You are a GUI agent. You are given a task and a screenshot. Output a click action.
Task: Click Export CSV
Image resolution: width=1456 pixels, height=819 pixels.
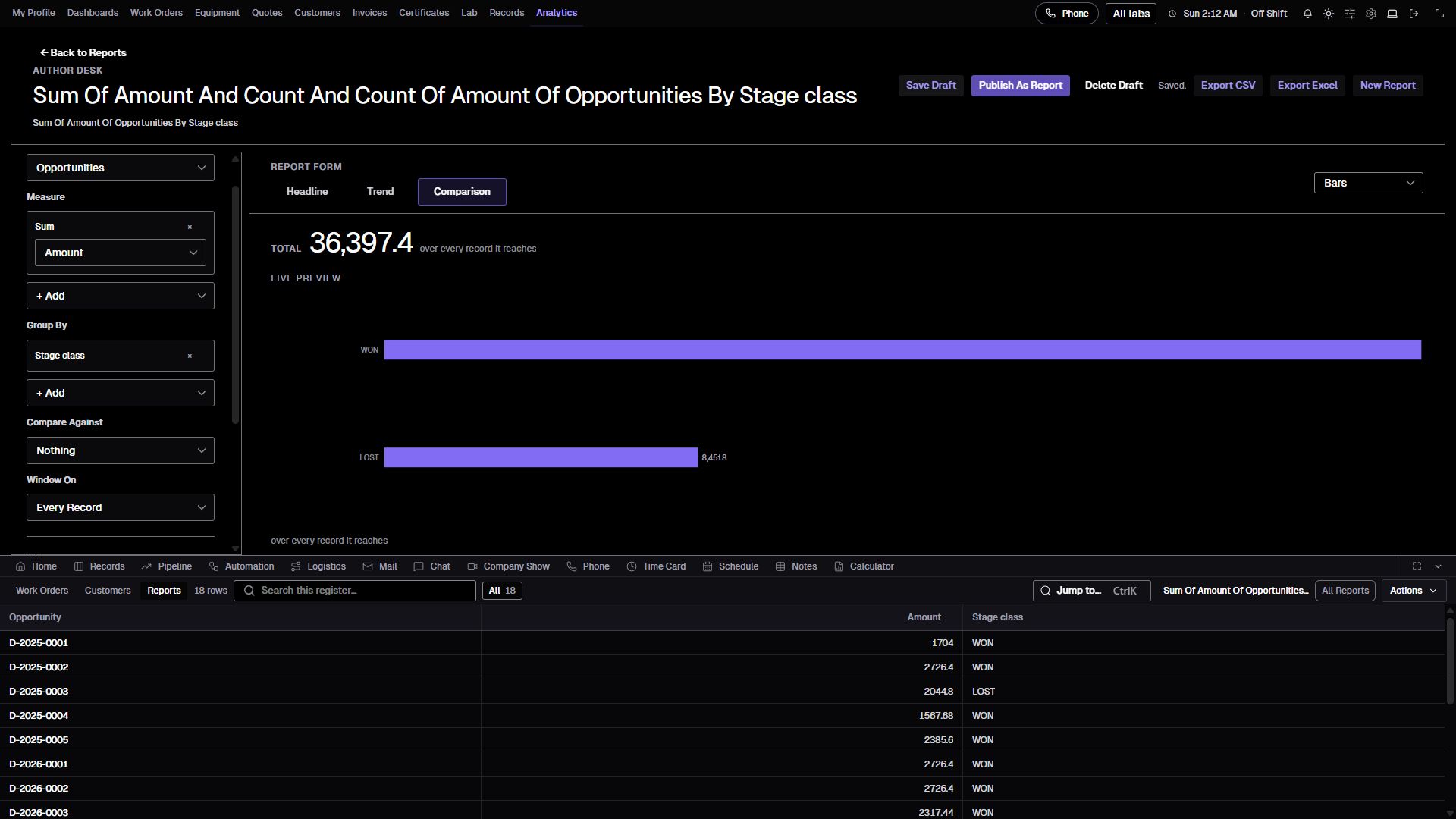(1228, 86)
